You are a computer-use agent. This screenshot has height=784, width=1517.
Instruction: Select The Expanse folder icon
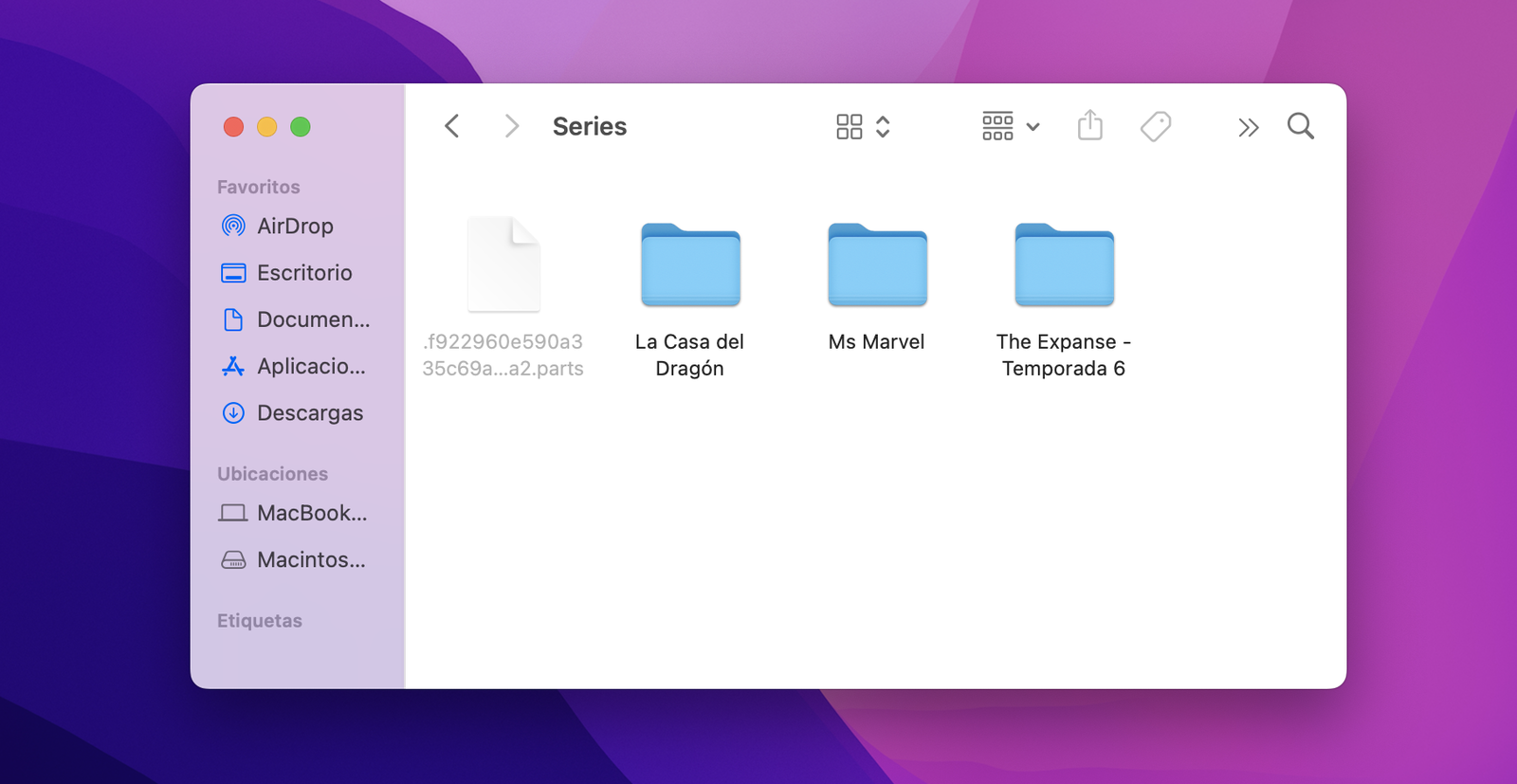1064,264
